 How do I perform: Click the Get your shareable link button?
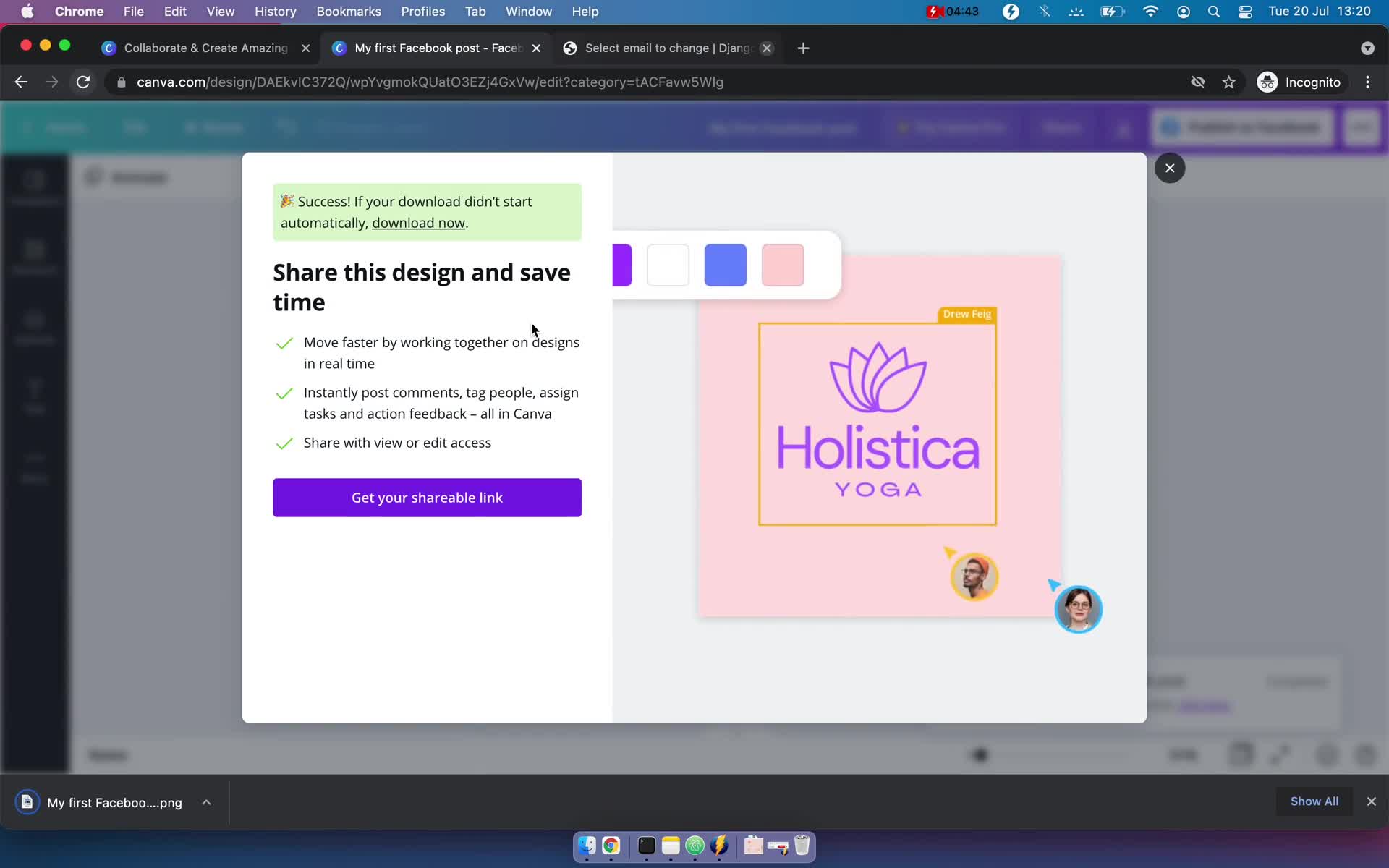(x=427, y=498)
